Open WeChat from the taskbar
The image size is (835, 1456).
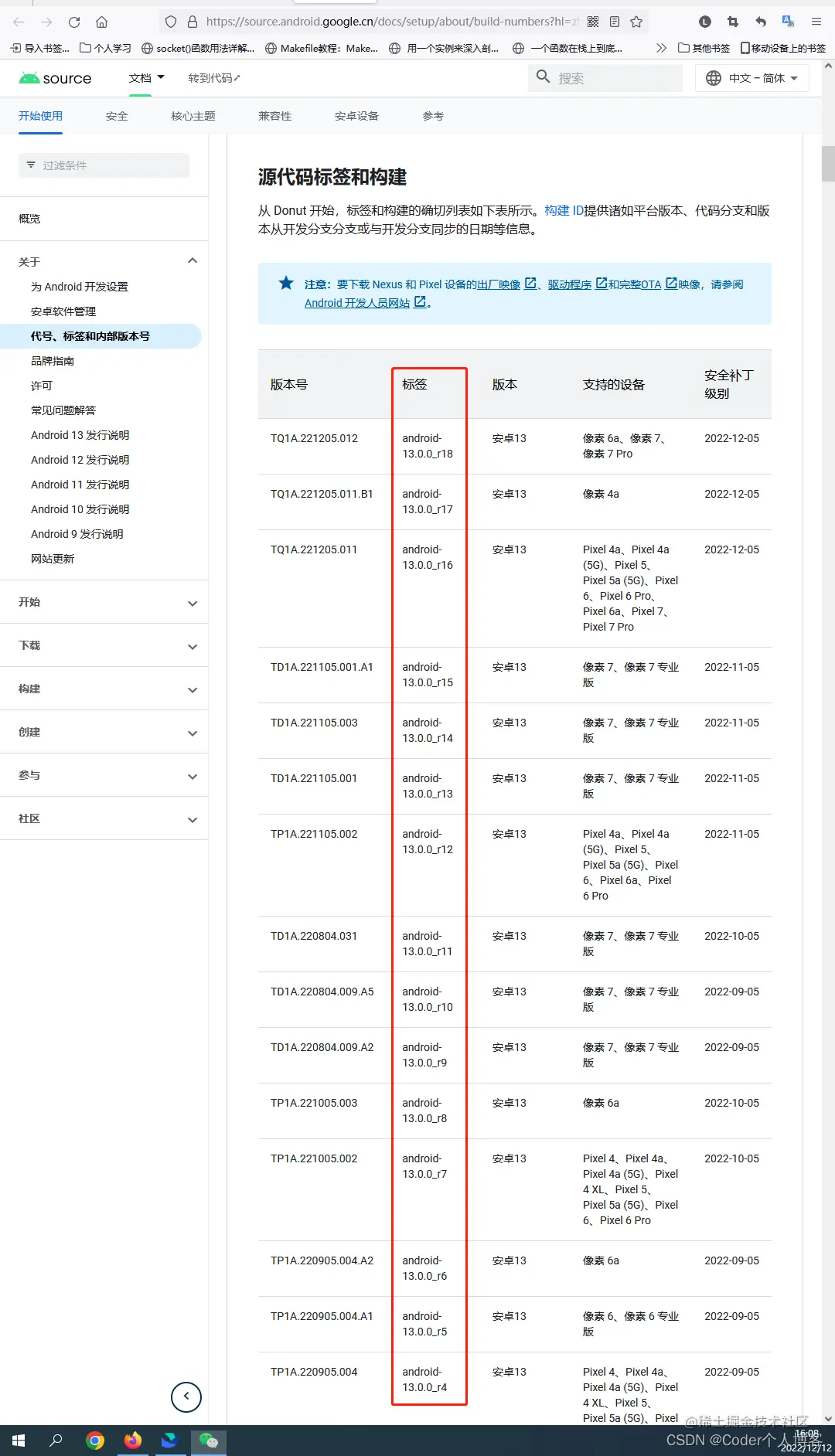pyautogui.click(x=208, y=1441)
